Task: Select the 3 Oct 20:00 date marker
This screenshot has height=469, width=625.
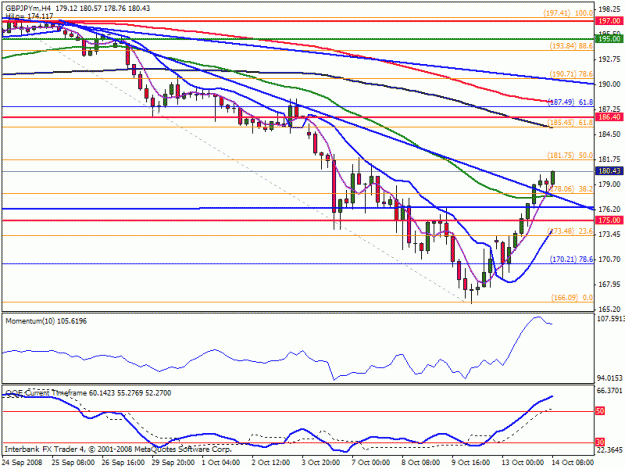Action: (321, 462)
